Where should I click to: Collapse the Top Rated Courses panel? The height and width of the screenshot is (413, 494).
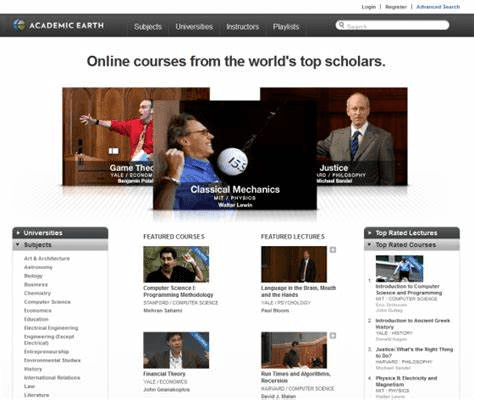pyautogui.click(x=412, y=245)
